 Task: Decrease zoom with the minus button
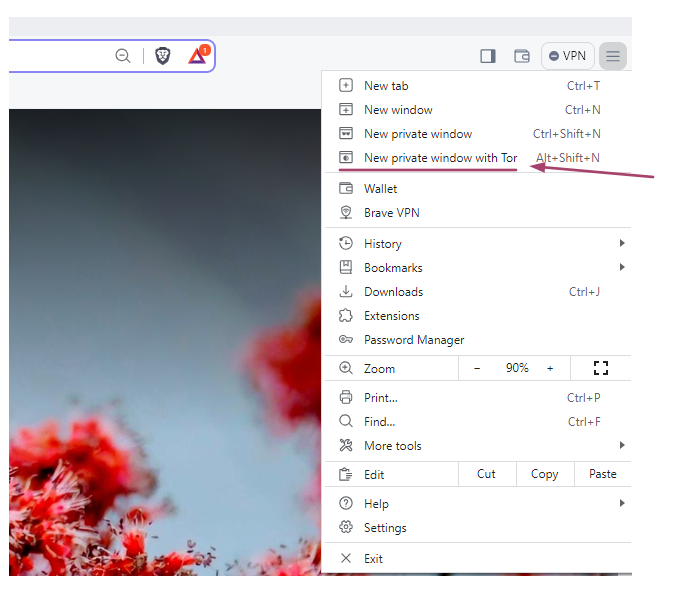tap(477, 368)
